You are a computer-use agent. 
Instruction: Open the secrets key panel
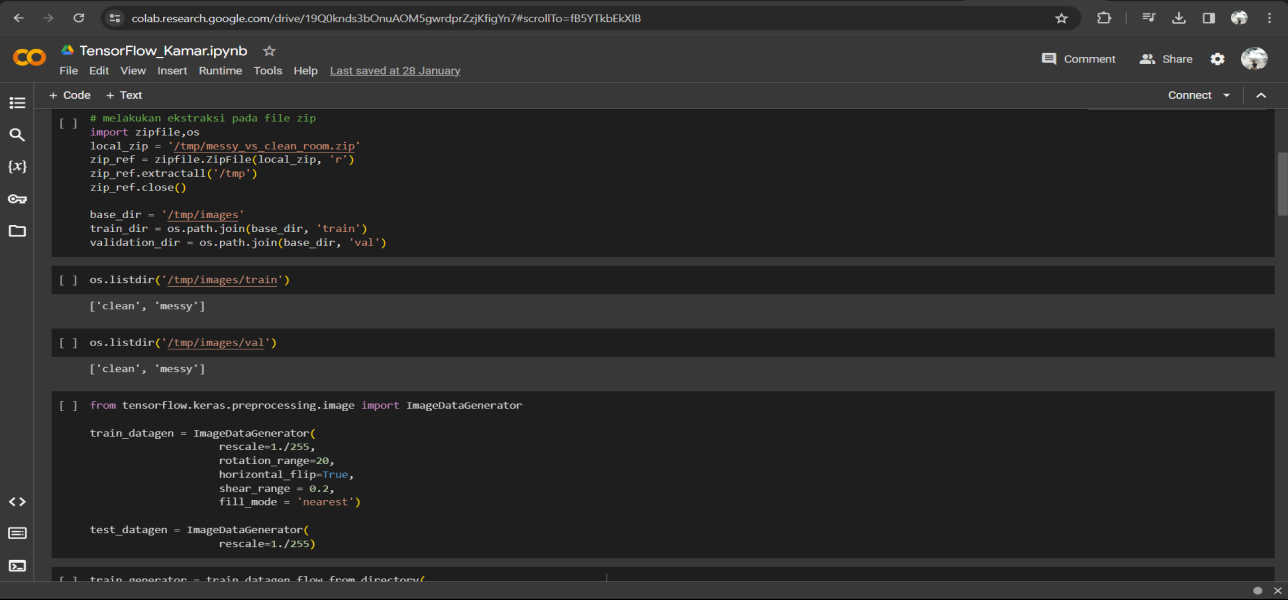[17, 199]
